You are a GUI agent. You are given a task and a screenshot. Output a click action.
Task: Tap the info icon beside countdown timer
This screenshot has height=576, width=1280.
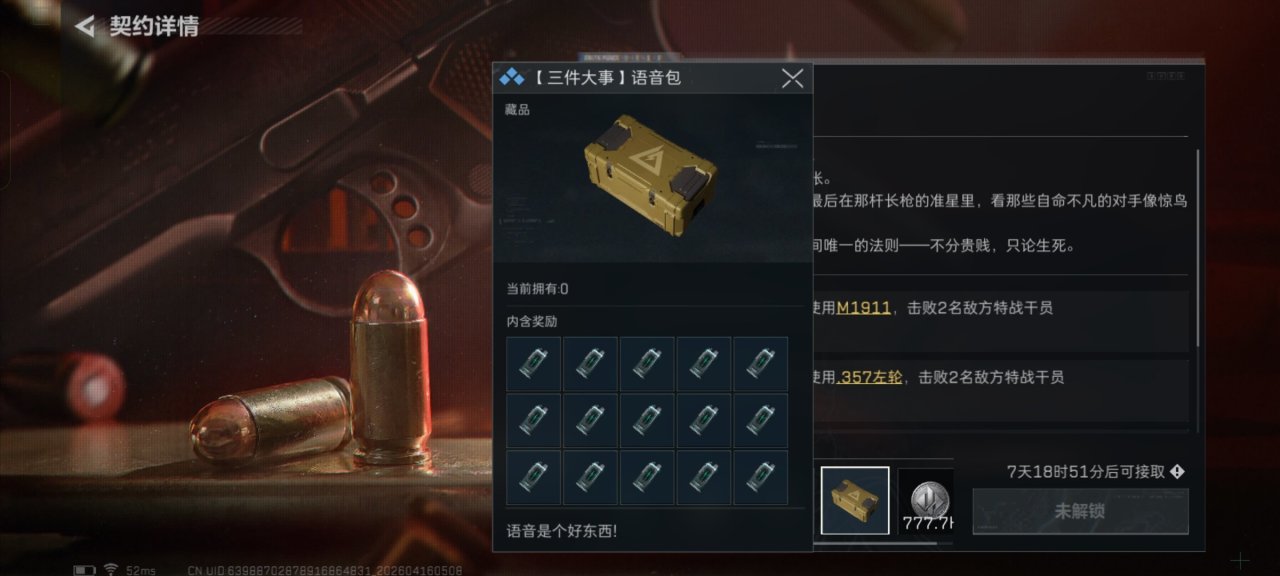point(1177,471)
